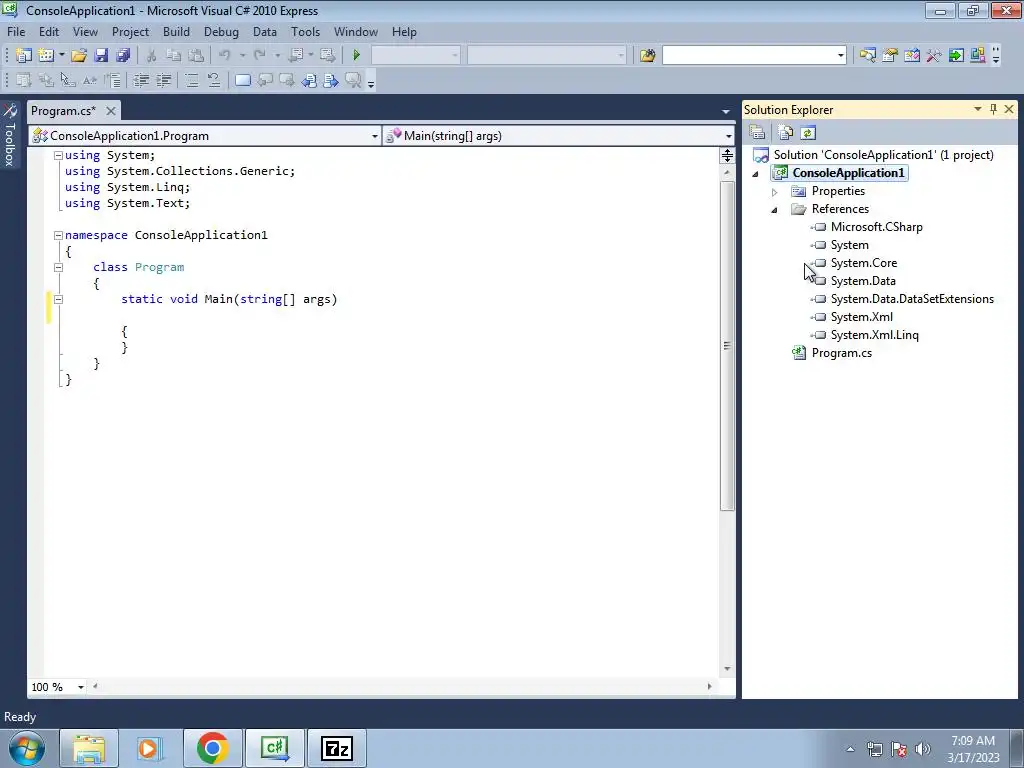Click the Cut scissors icon
Image resolution: width=1024 pixels, height=768 pixels.
152,56
